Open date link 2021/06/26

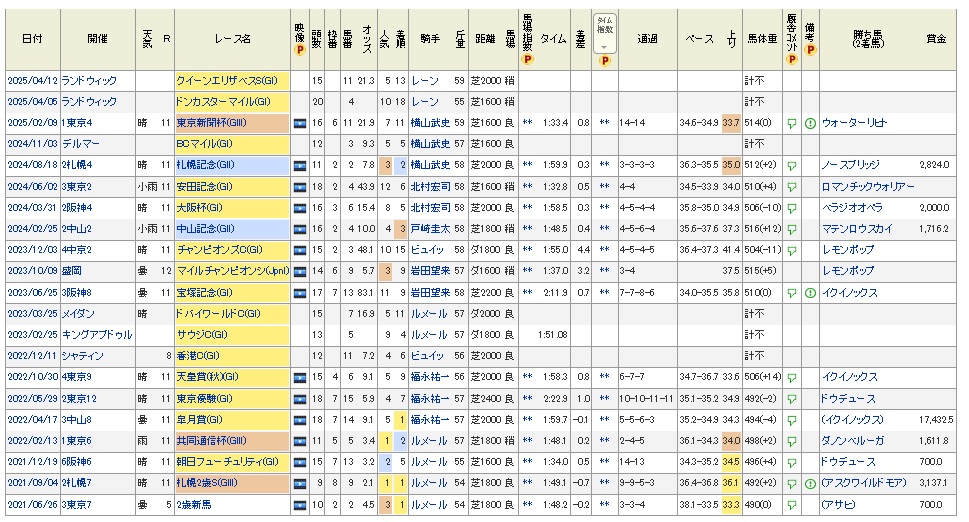point(33,505)
